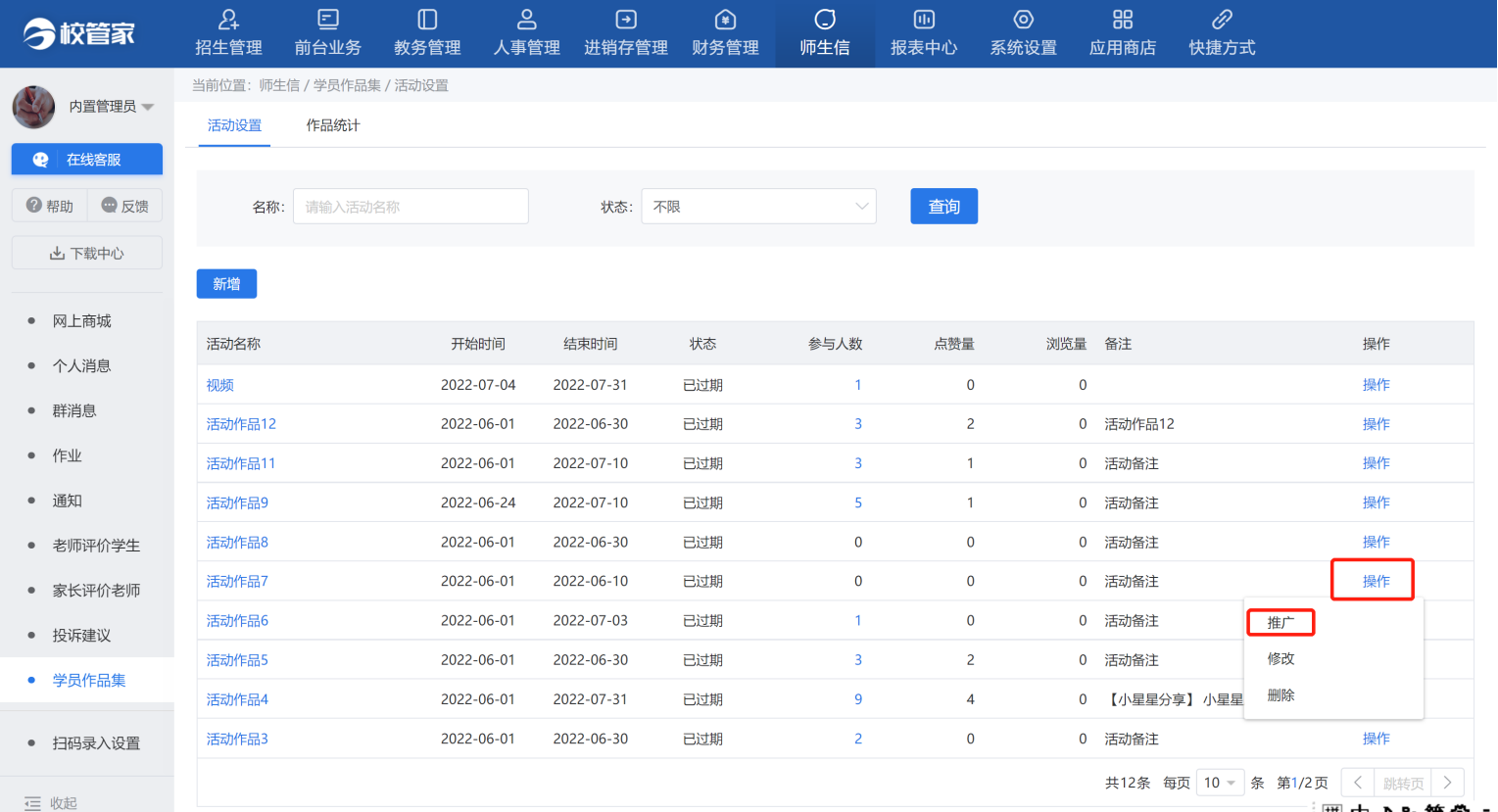Select 学员作品集 sidebar item

[89, 681]
